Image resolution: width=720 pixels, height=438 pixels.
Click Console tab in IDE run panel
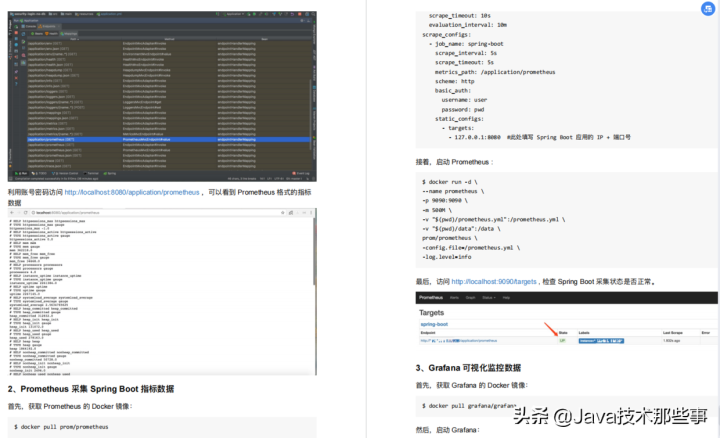pyautogui.click(x=29, y=27)
